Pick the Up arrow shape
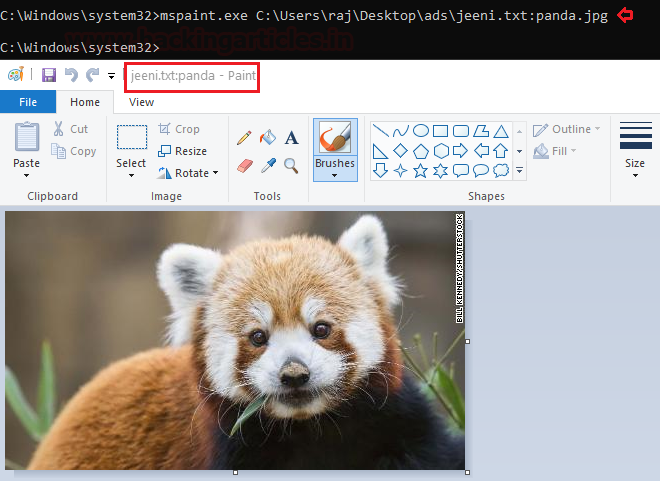 point(501,151)
